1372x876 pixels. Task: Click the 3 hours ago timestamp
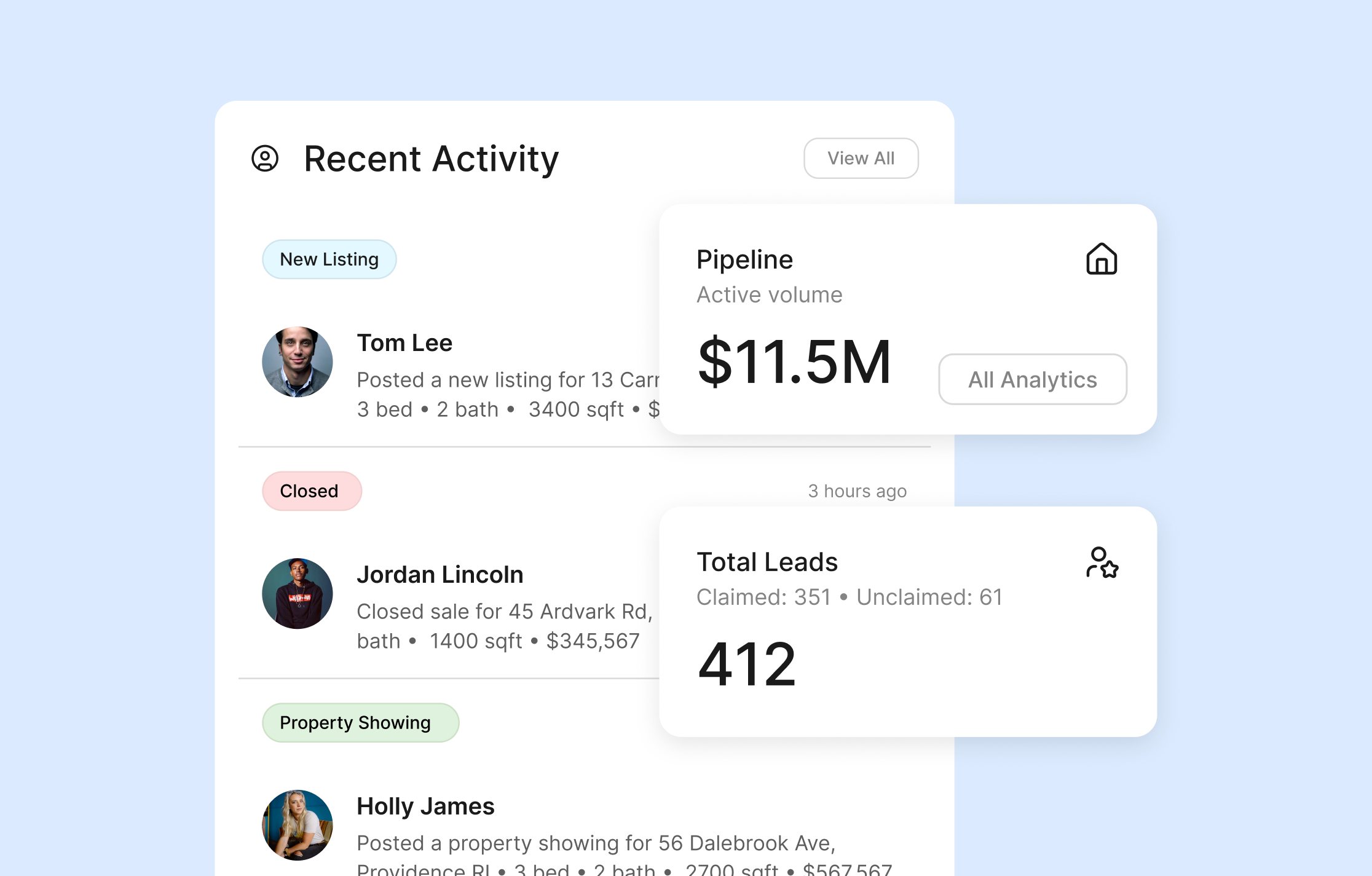[x=857, y=491]
